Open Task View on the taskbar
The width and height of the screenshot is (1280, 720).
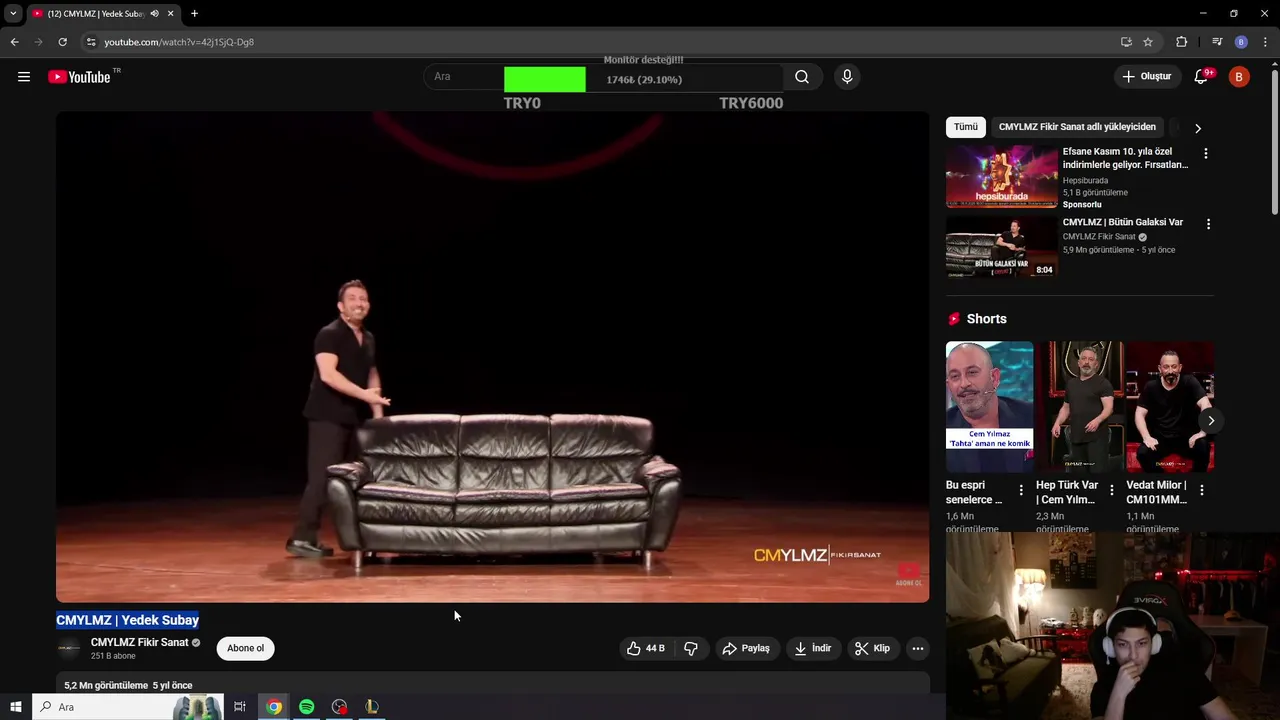(x=240, y=707)
